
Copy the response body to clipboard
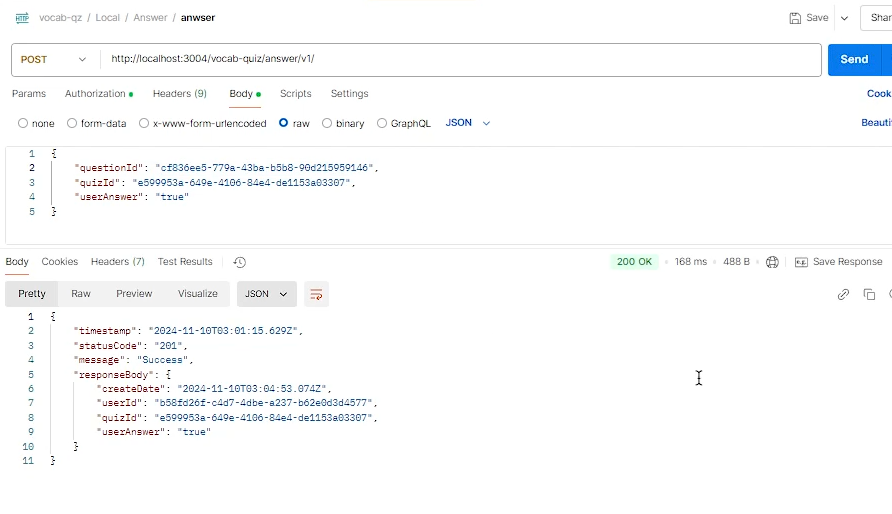[869, 295]
